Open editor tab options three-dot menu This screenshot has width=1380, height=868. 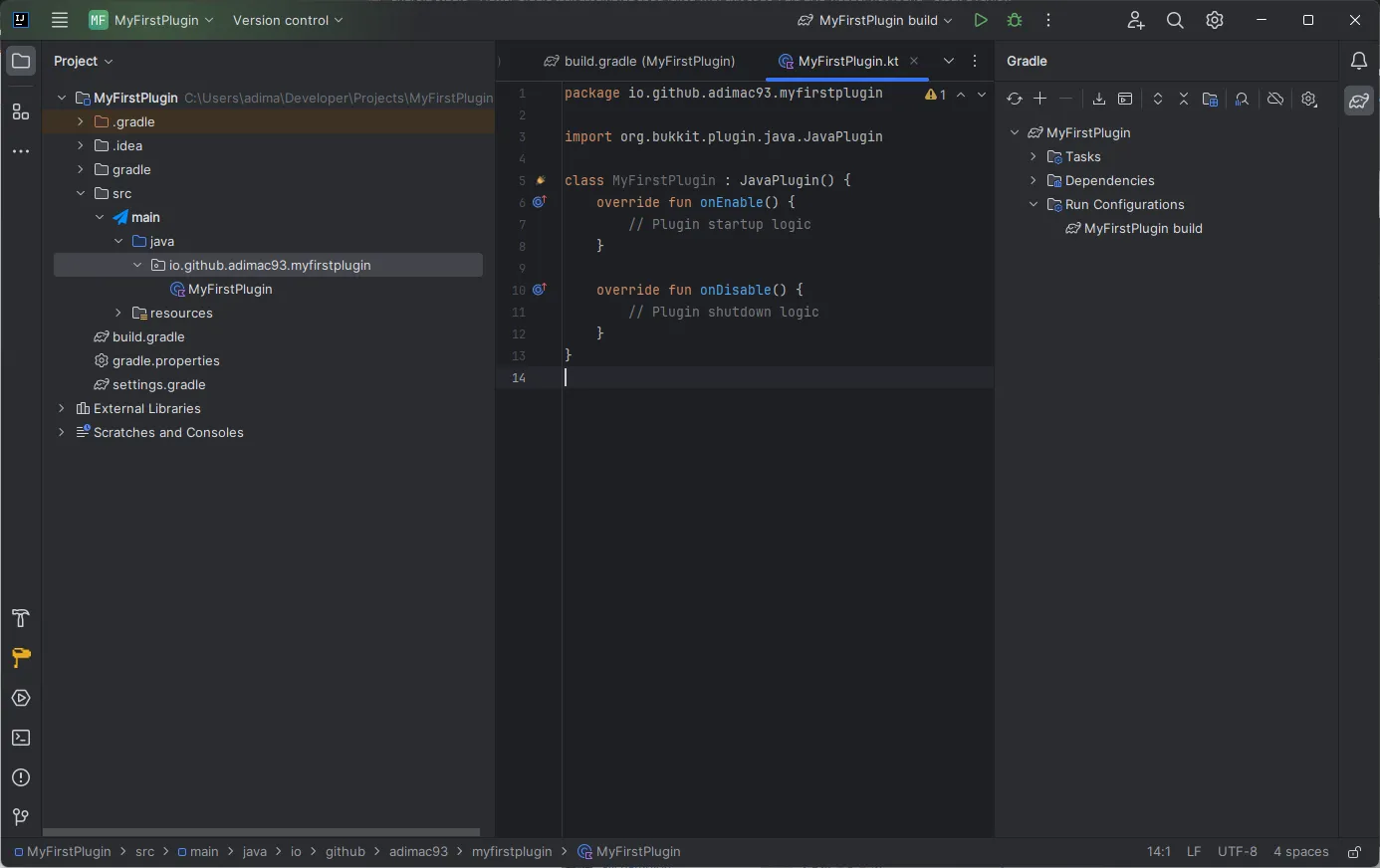(975, 61)
